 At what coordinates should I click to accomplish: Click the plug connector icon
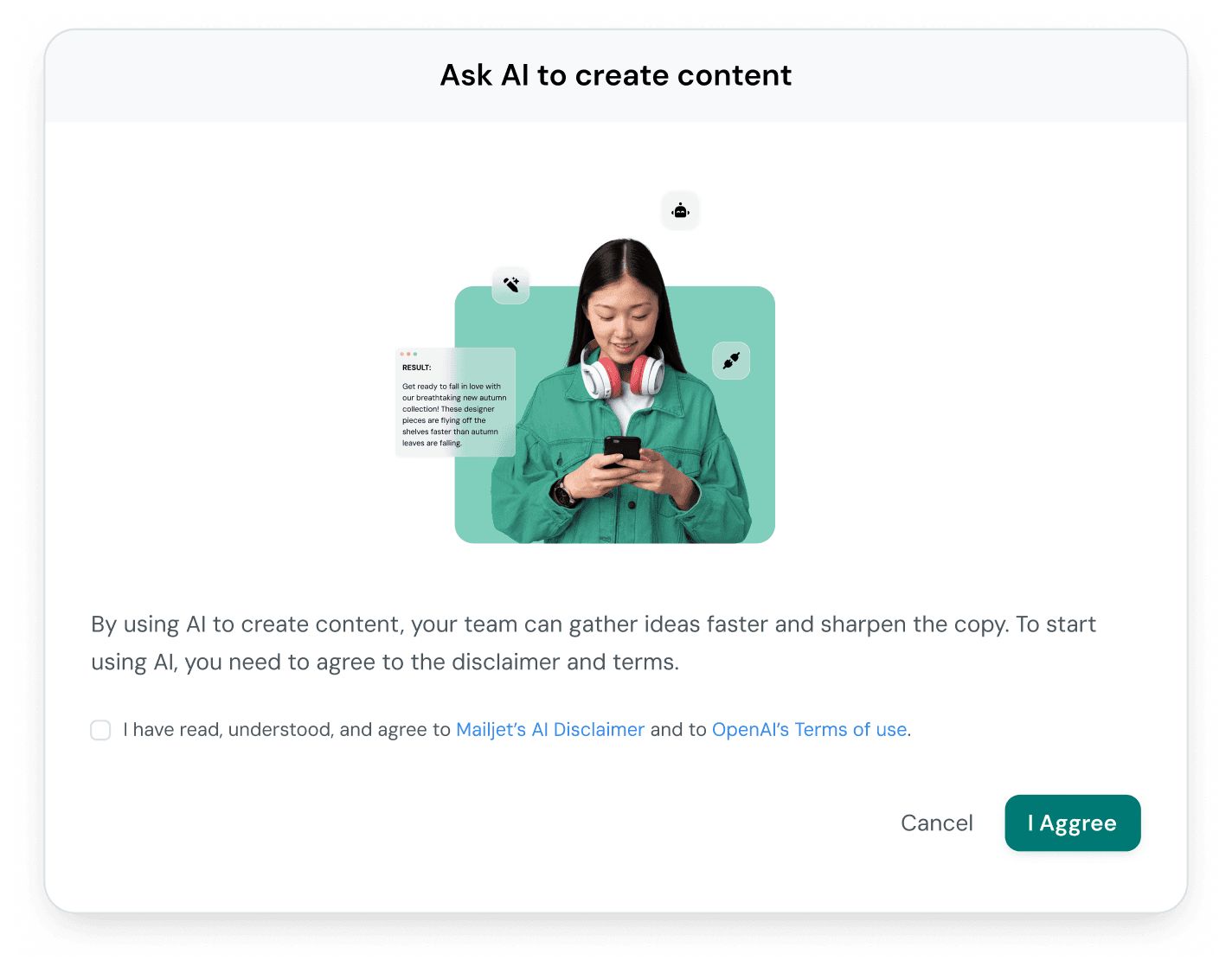click(x=731, y=361)
